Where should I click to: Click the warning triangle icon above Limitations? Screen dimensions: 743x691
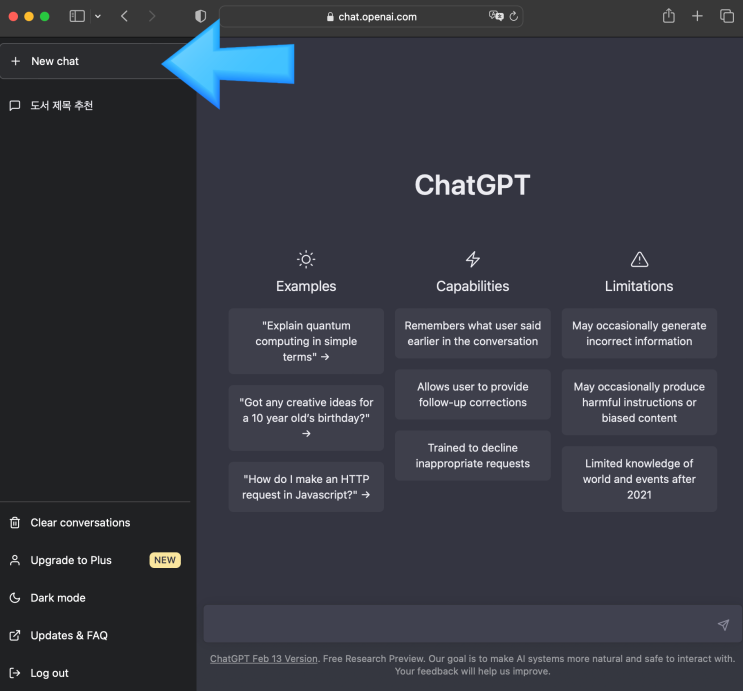[x=639, y=259]
